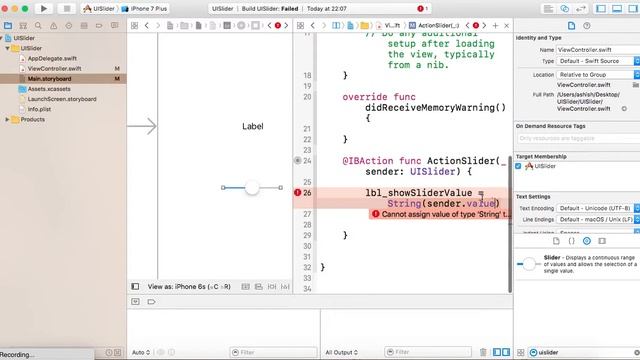640x360 pixels.
Task: Reveal file in Finder arrow next to Full Path
Action: 624,109
